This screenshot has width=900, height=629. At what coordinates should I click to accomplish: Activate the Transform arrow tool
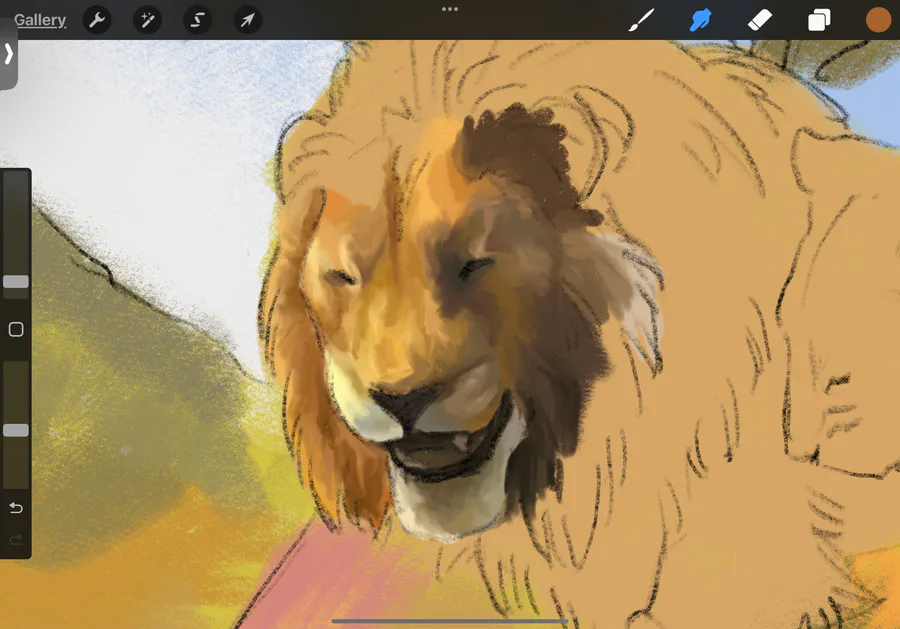point(247,20)
